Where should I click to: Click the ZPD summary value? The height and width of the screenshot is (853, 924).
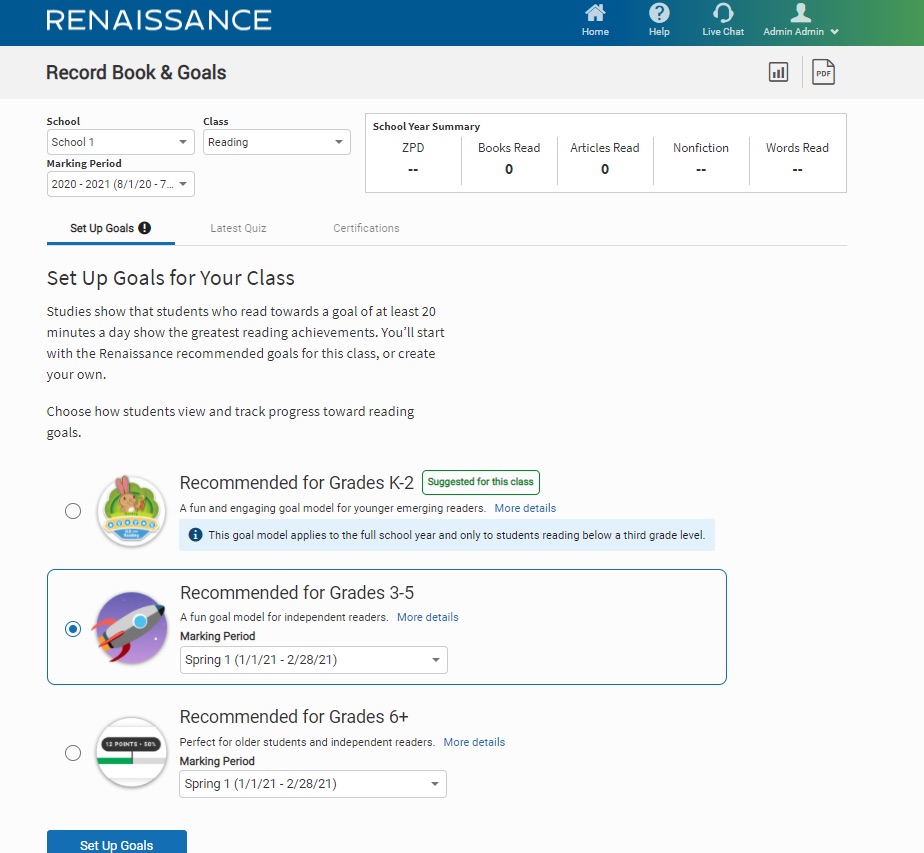click(x=413, y=170)
